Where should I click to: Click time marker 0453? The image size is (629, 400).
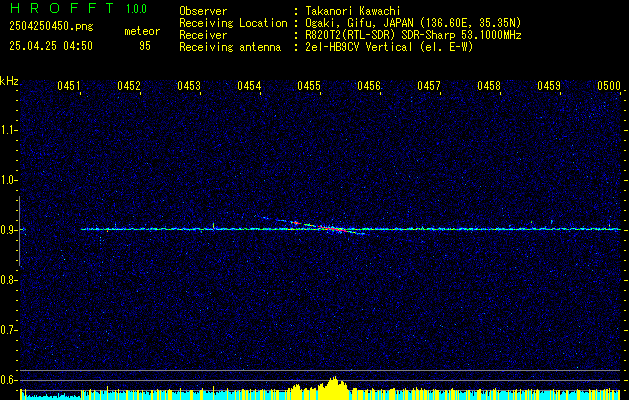coord(189,86)
